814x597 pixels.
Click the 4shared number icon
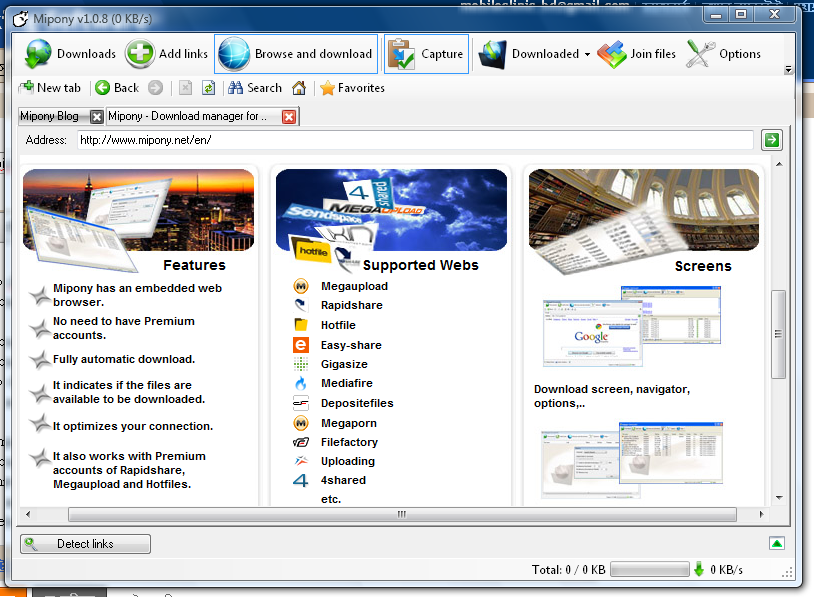pyautogui.click(x=301, y=480)
